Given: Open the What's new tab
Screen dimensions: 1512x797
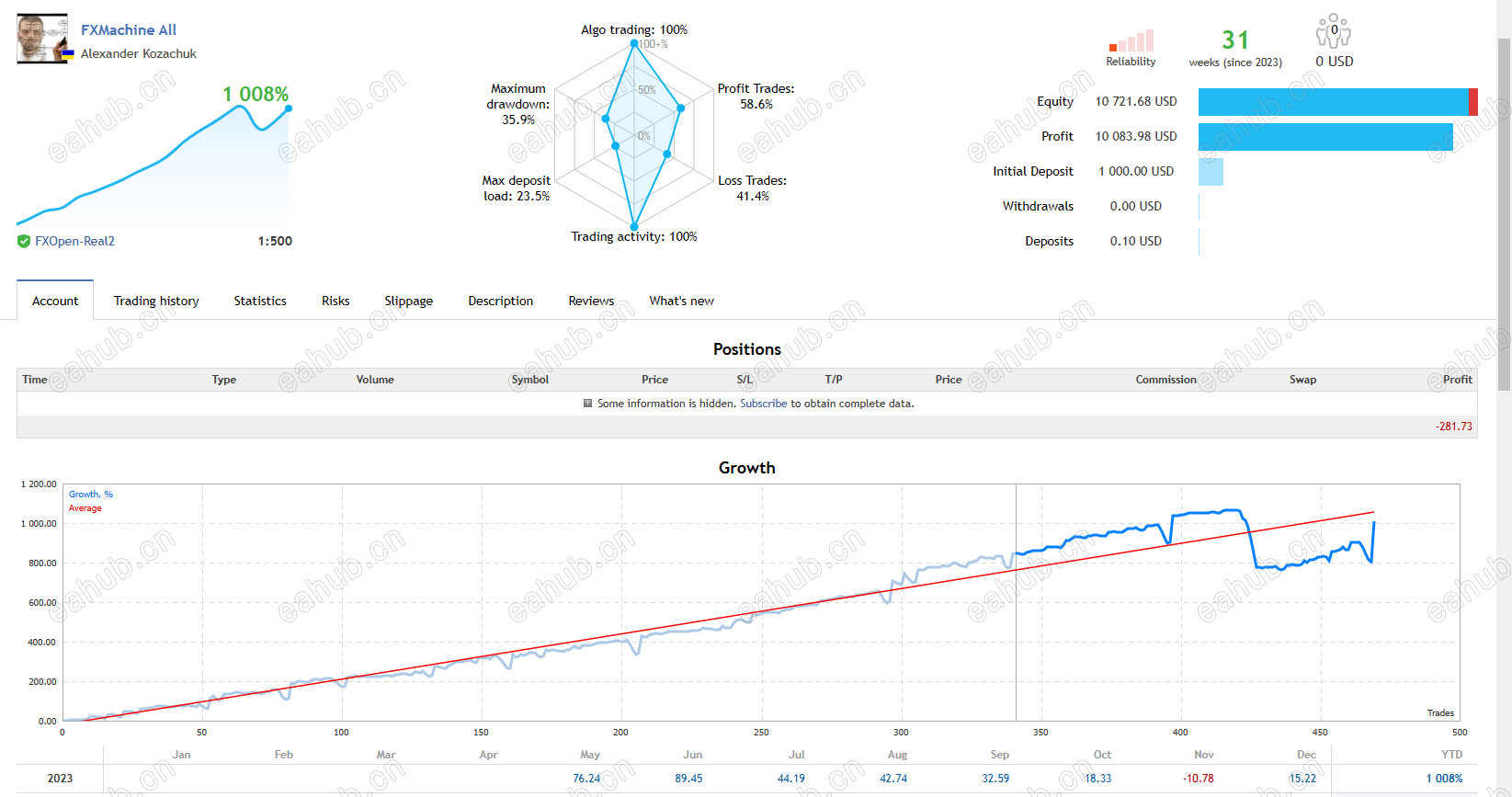Looking at the screenshot, I should 682,301.
